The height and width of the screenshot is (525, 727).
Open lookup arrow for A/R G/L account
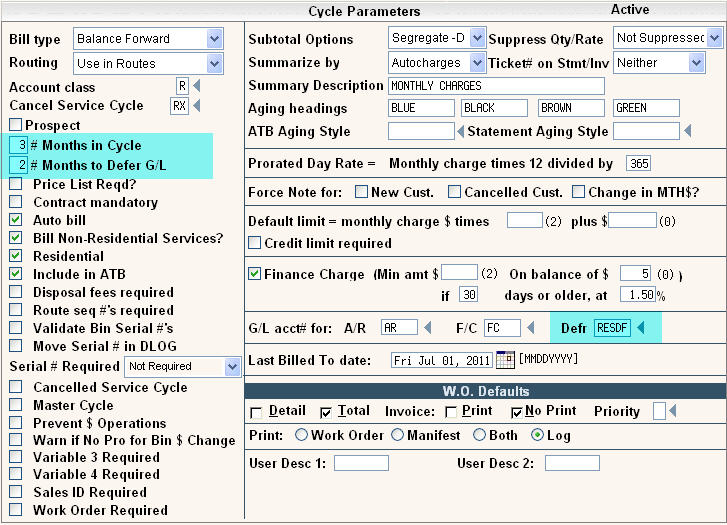click(427, 328)
